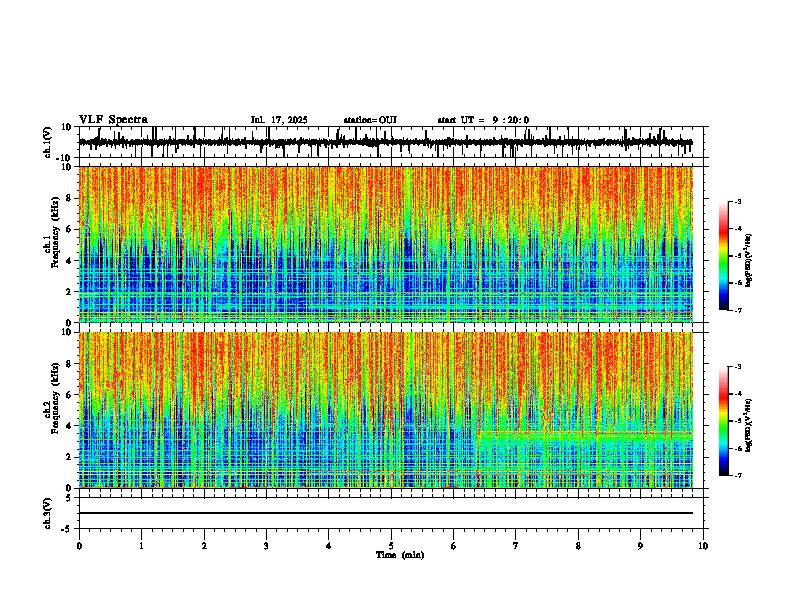Screen dimensions: 792x612
Task: Click the ch.2 spectrogram color bar
Action: pyautogui.click(x=724, y=421)
